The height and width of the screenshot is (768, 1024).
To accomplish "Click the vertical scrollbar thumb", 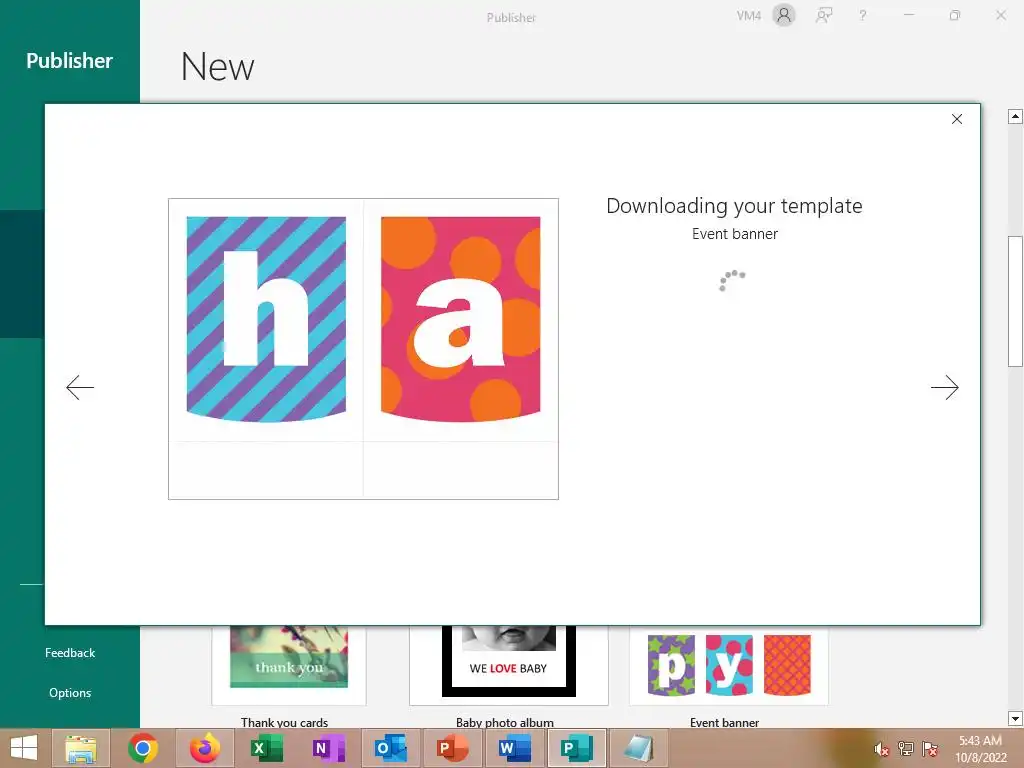I will point(1015,302).
